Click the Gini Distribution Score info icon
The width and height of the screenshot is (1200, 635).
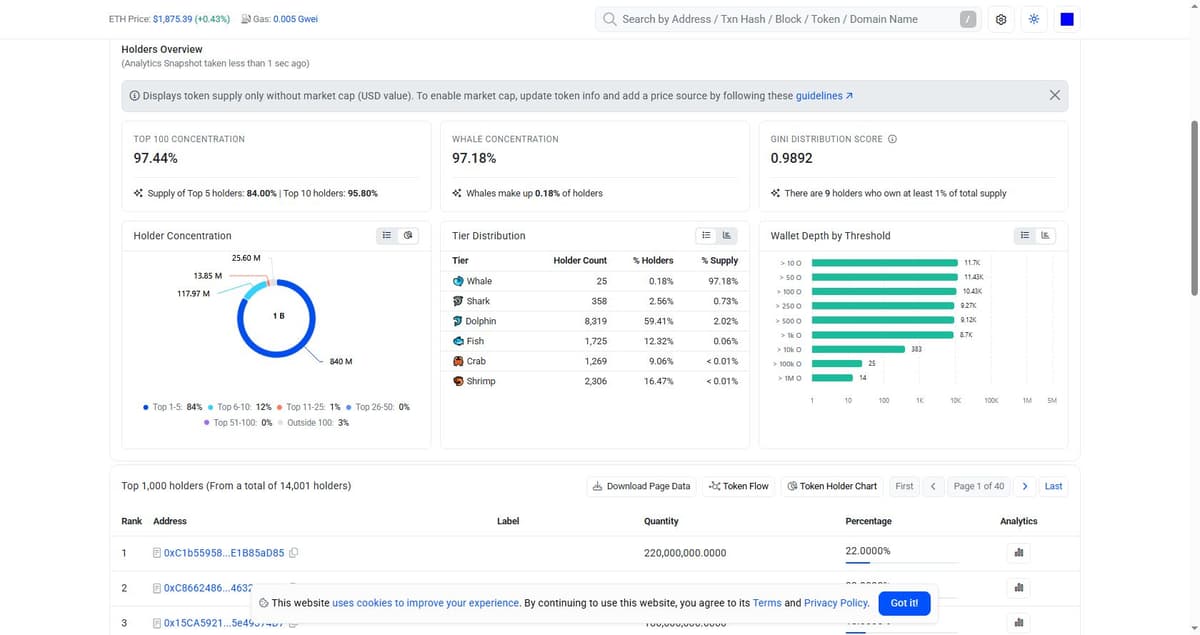(x=892, y=139)
